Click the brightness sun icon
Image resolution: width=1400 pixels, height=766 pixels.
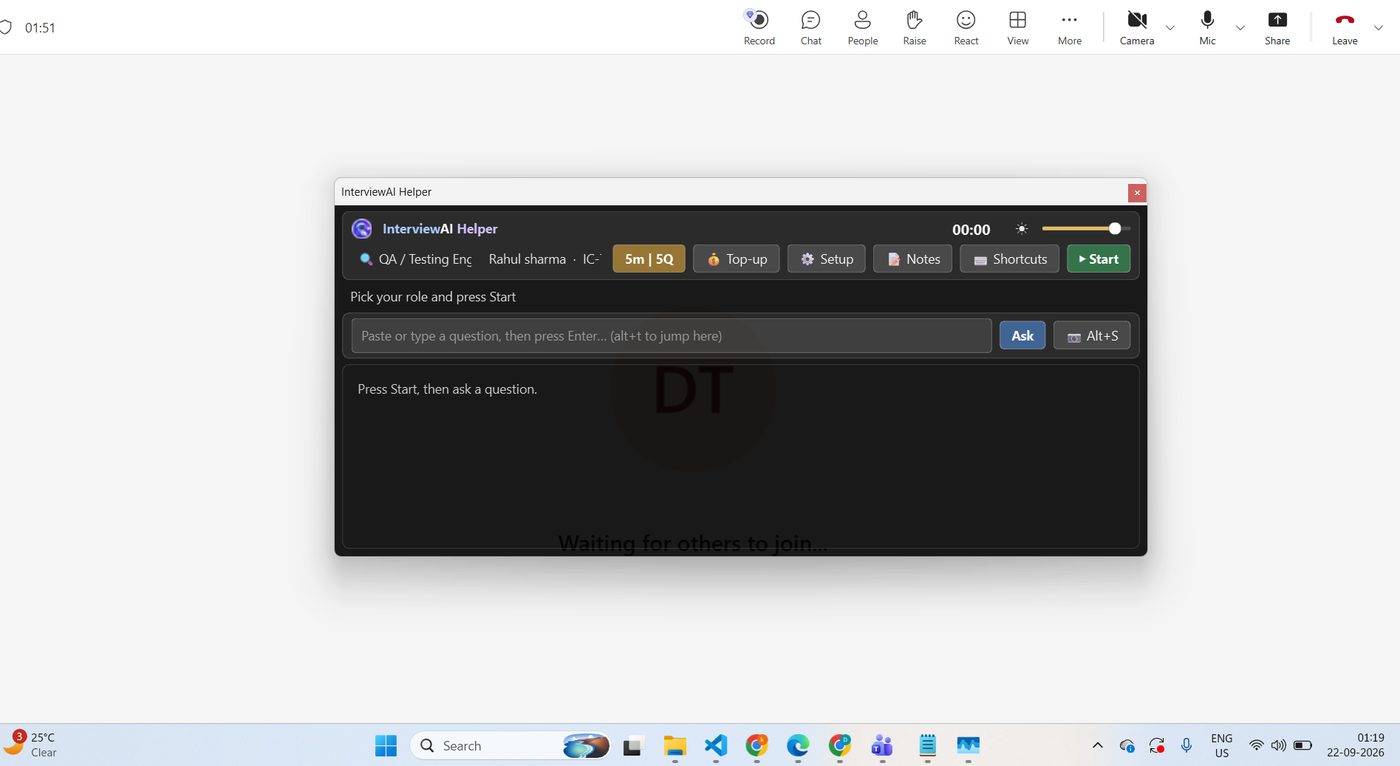[1021, 229]
